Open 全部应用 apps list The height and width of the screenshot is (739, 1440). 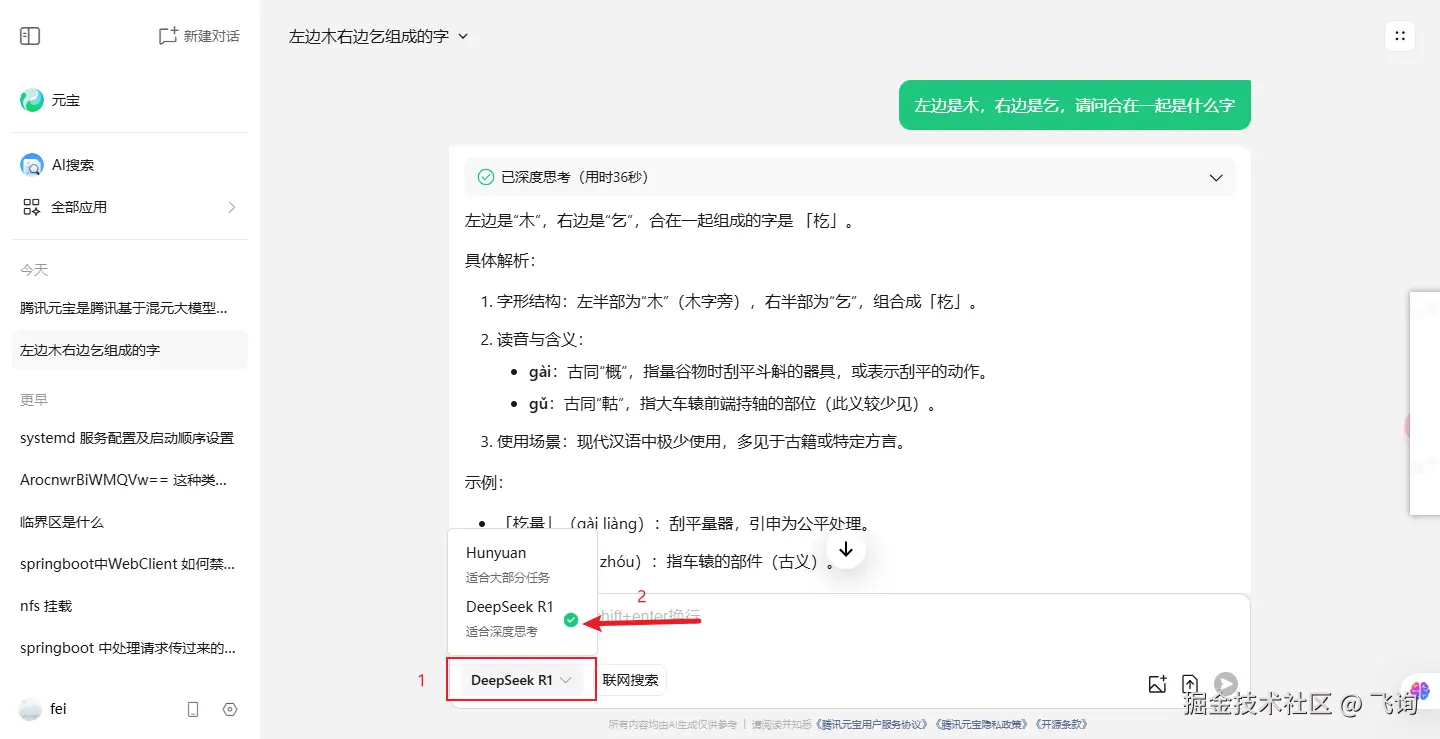[130, 207]
